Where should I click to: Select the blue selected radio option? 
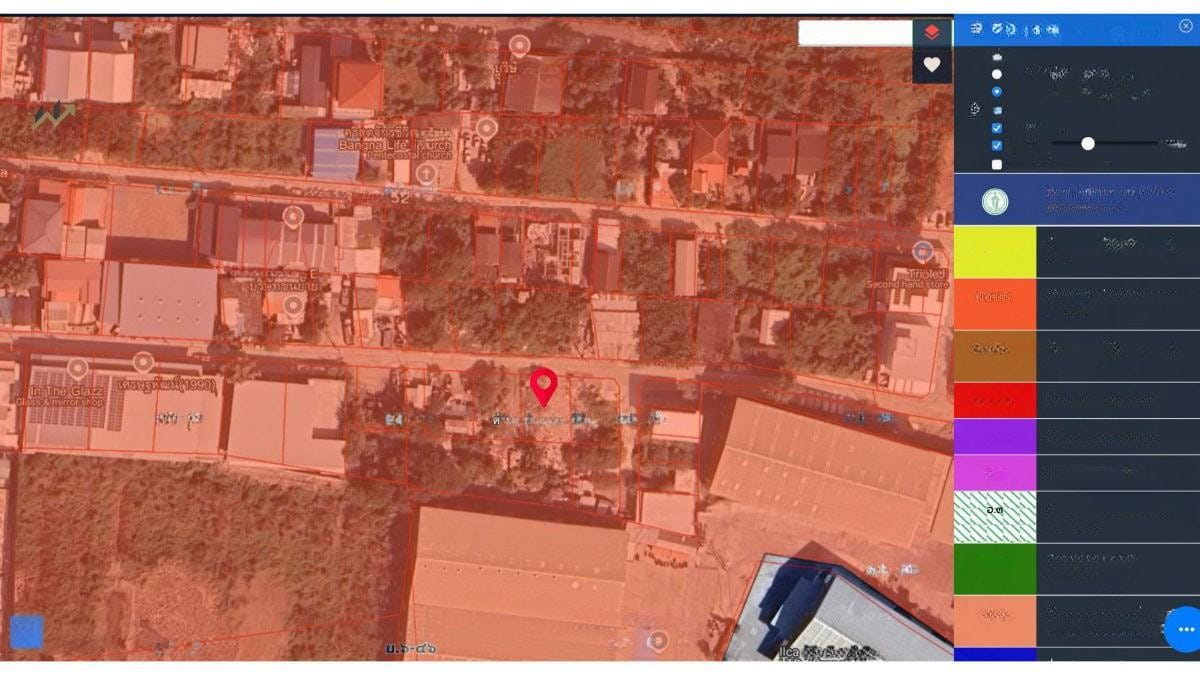pos(996,91)
